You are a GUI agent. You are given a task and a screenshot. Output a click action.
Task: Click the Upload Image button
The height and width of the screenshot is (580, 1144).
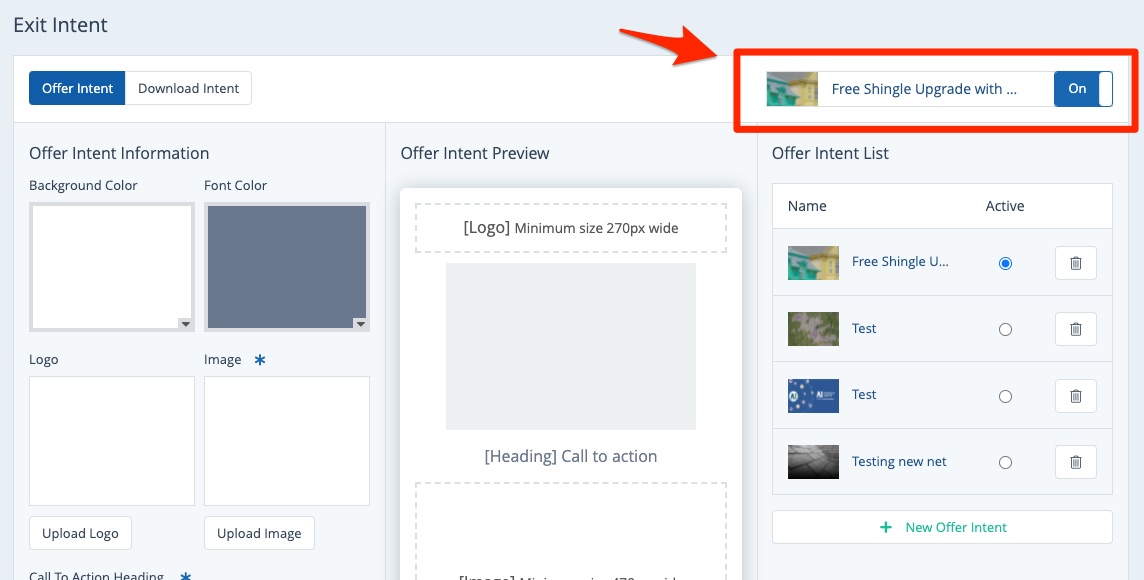click(259, 533)
